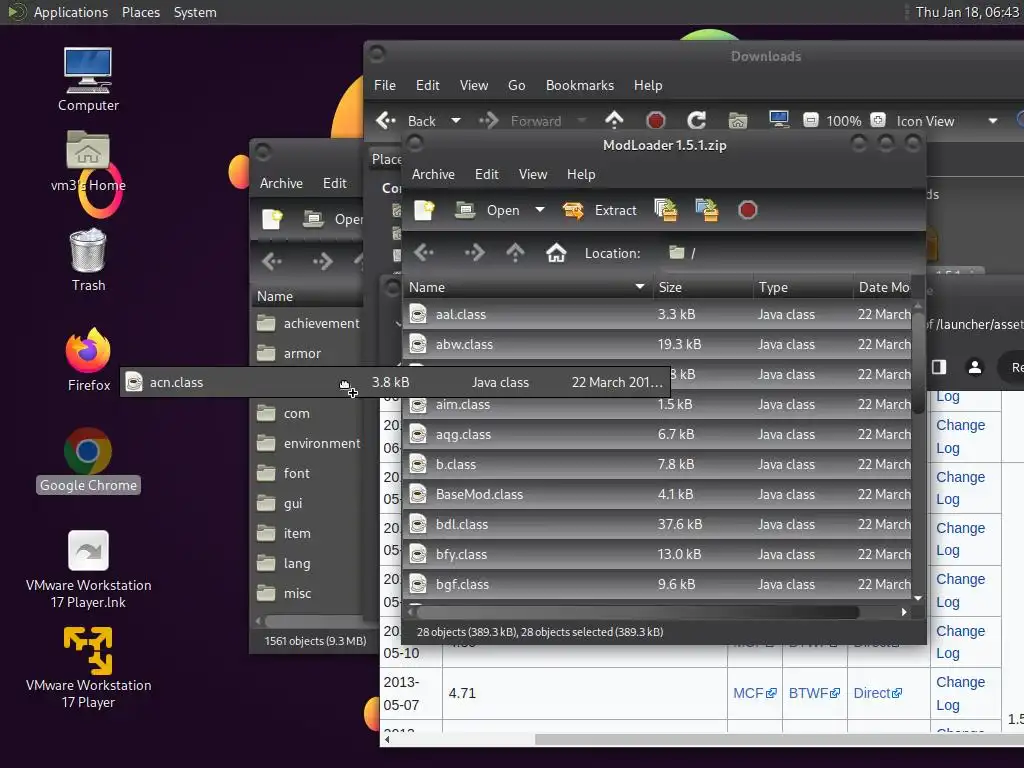Click the up arrow in ModLoader location bar
The width and height of the screenshot is (1024, 768).
pyautogui.click(x=515, y=253)
